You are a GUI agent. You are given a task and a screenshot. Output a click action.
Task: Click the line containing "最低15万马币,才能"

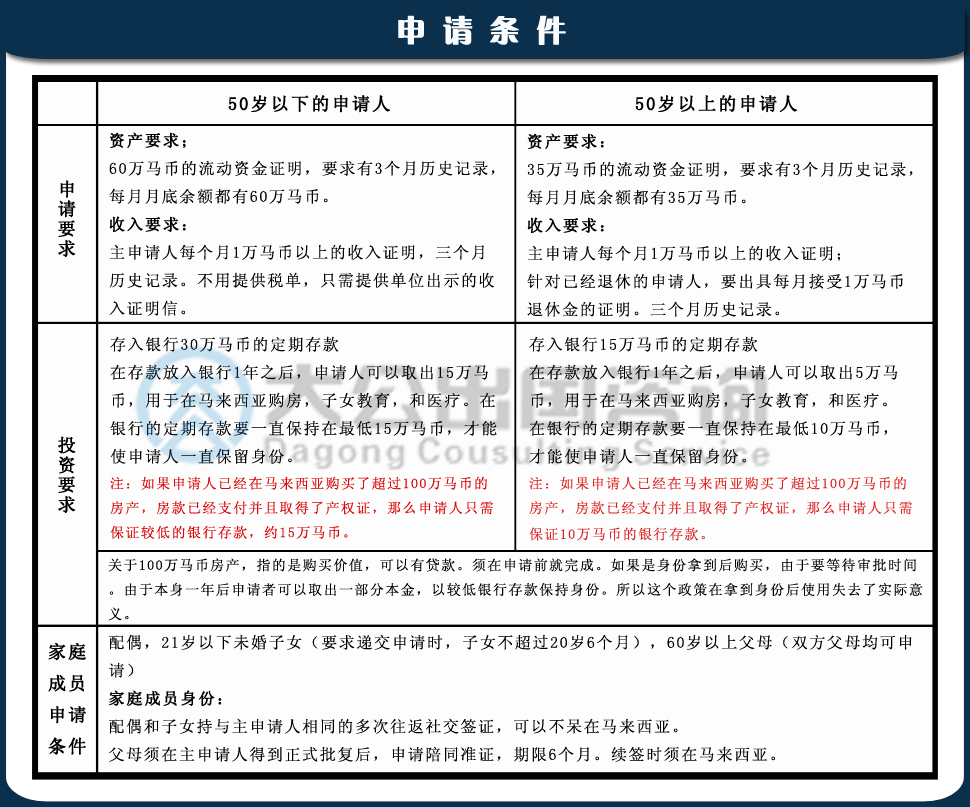pyautogui.click(x=304, y=428)
